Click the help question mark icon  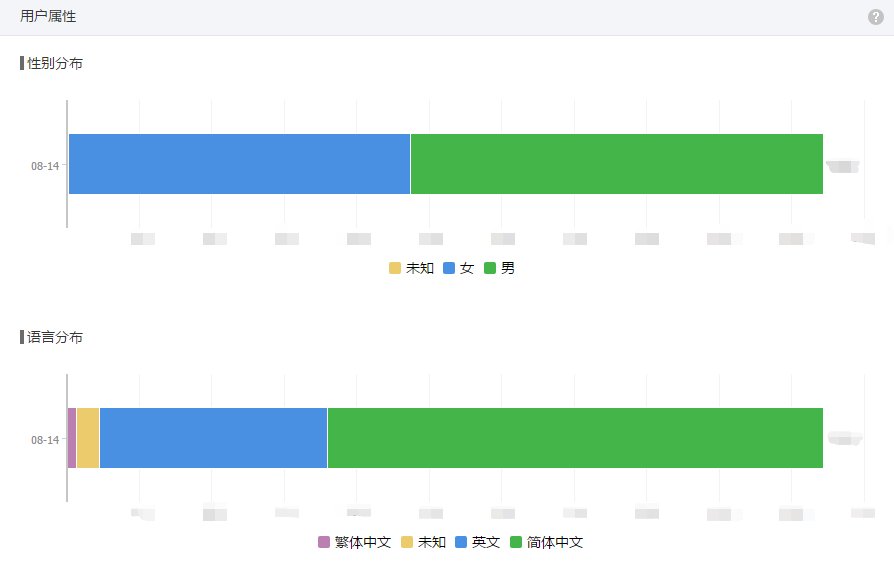876,17
